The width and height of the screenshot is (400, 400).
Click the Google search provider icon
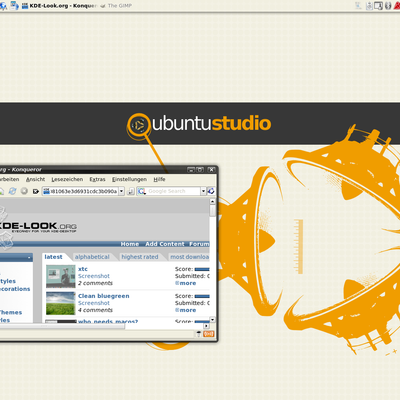[141, 191]
